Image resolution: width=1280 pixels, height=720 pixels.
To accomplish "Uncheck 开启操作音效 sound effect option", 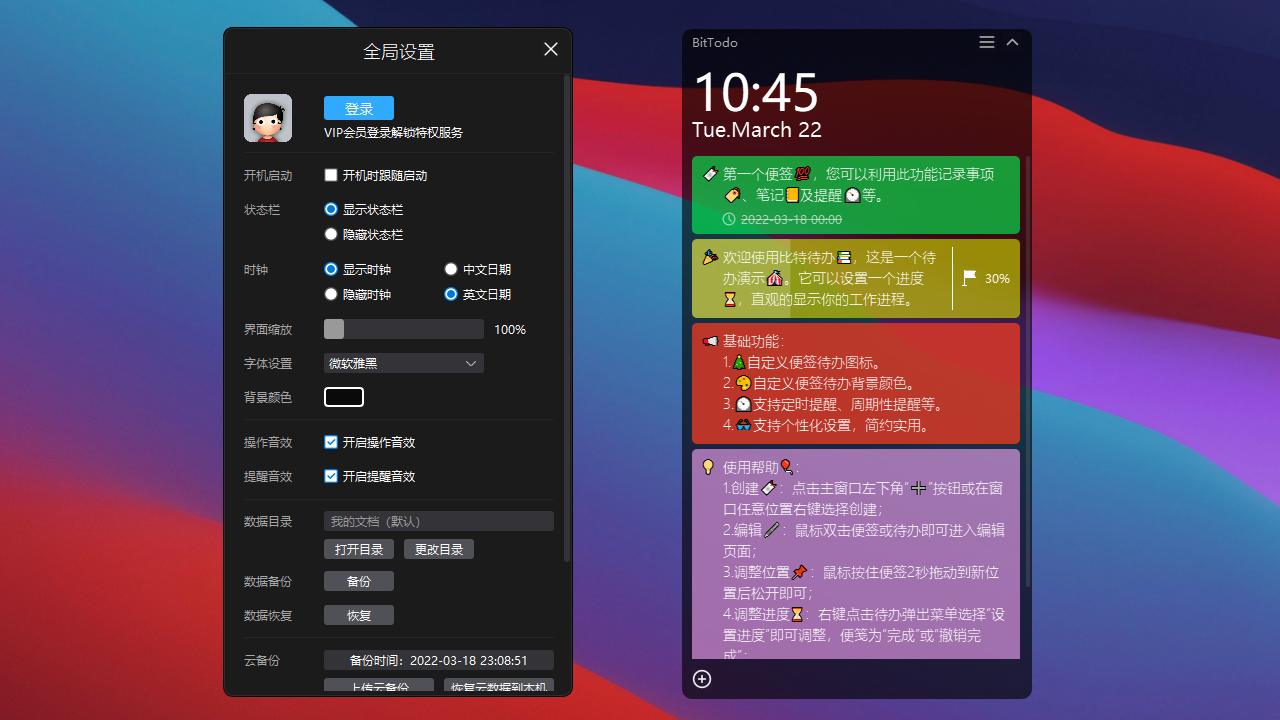I will [330, 442].
